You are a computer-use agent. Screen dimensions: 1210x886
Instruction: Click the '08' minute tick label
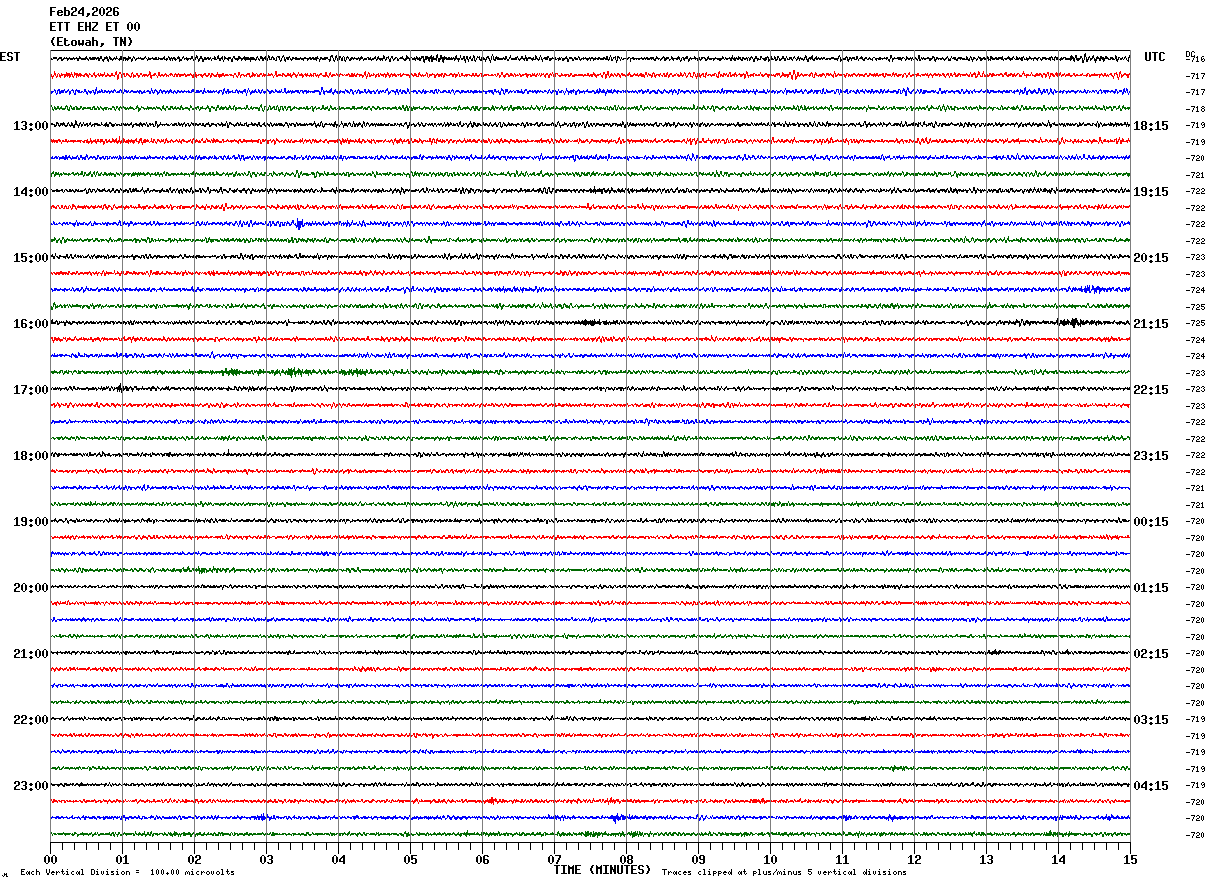click(x=626, y=859)
